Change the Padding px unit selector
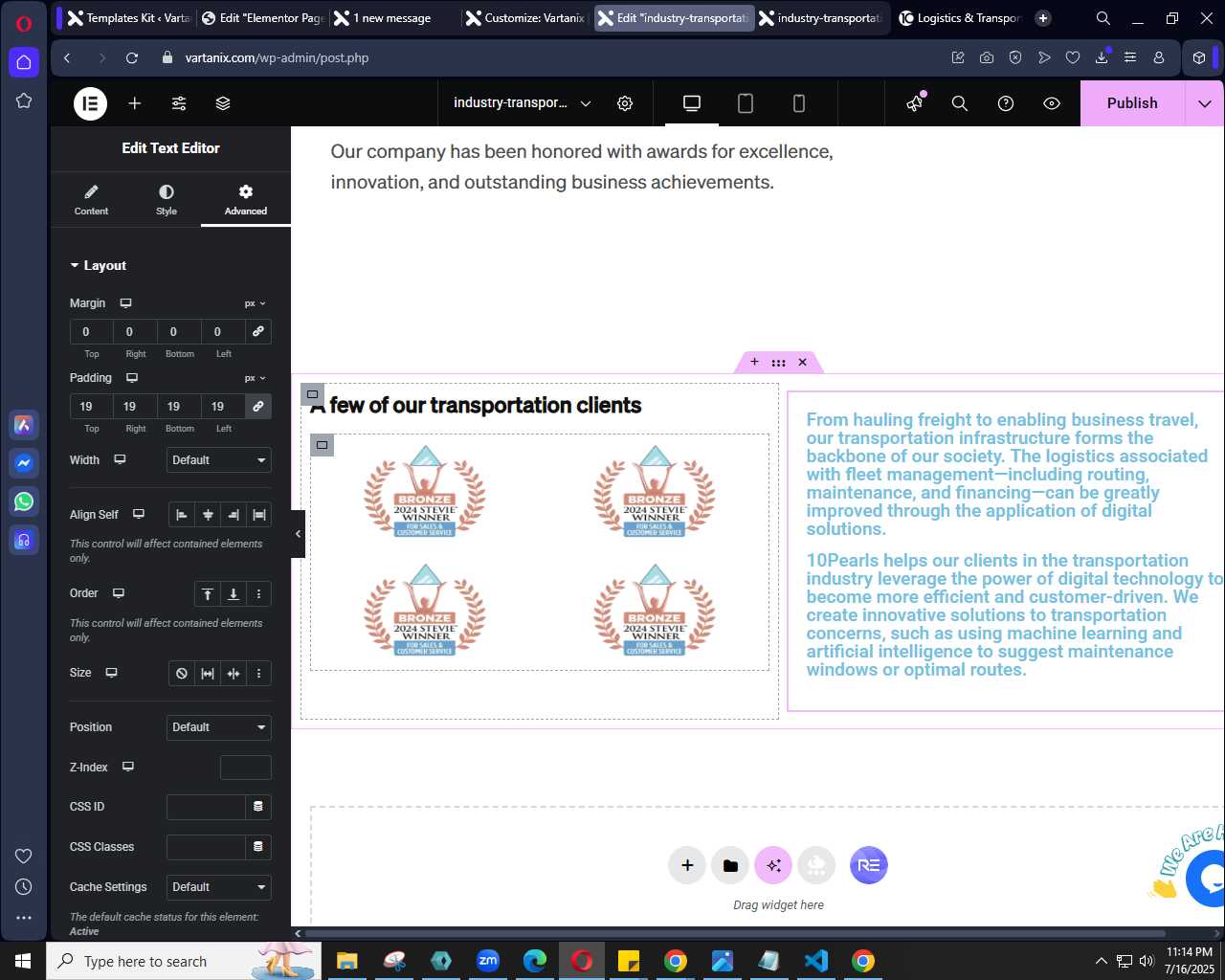 coord(255,378)
